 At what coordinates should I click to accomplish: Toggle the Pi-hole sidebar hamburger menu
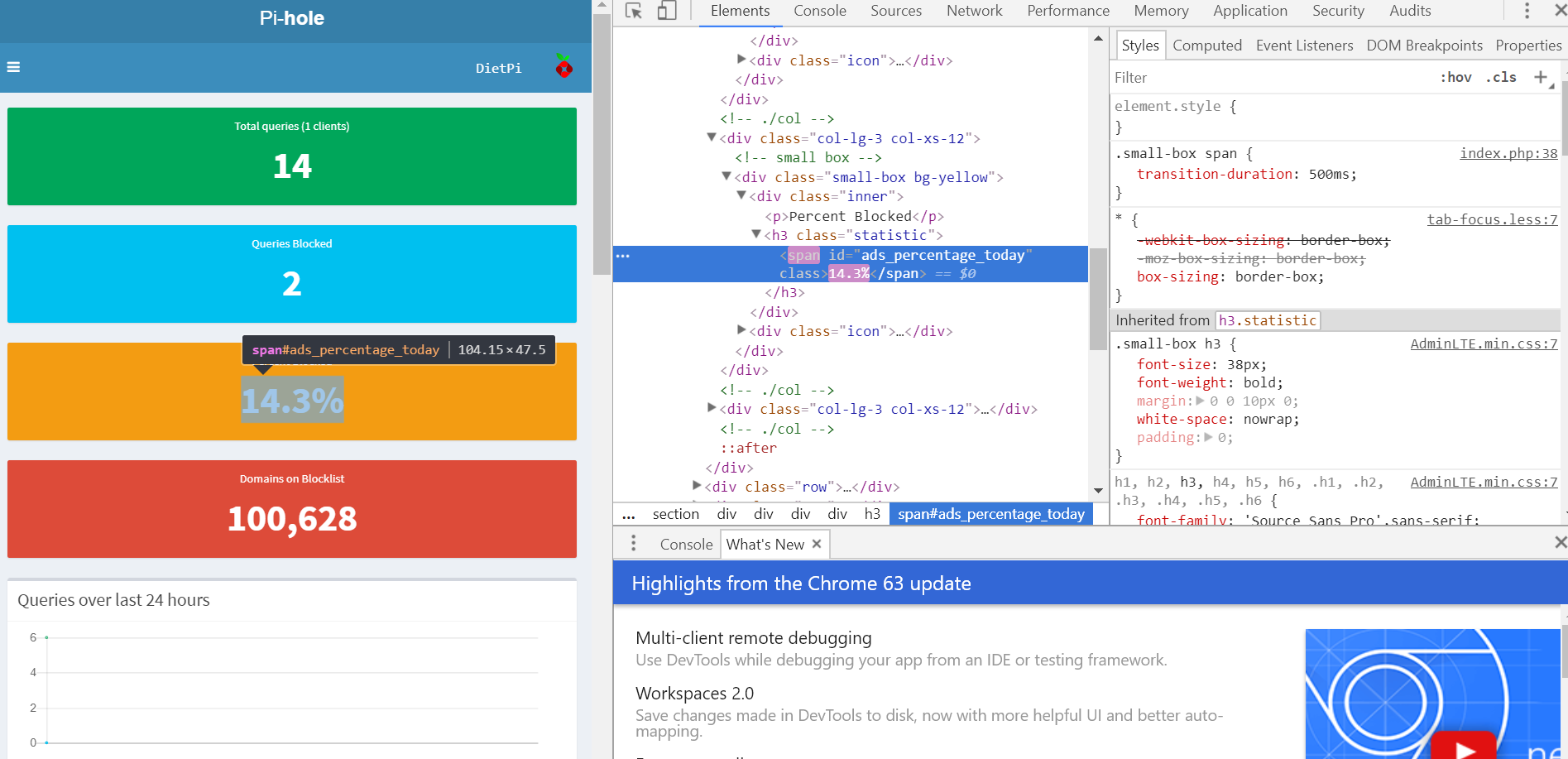point(13,67)
